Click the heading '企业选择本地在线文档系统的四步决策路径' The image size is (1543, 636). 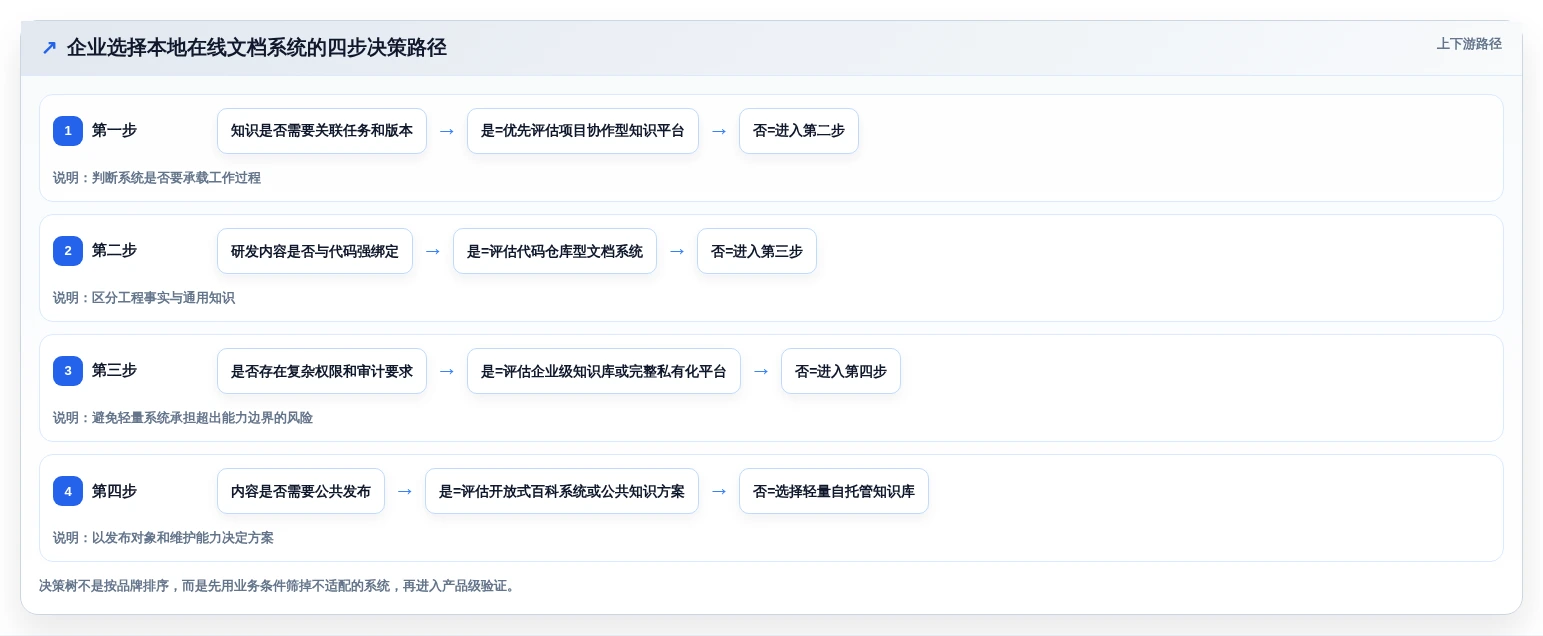click(x=257, y=48)
